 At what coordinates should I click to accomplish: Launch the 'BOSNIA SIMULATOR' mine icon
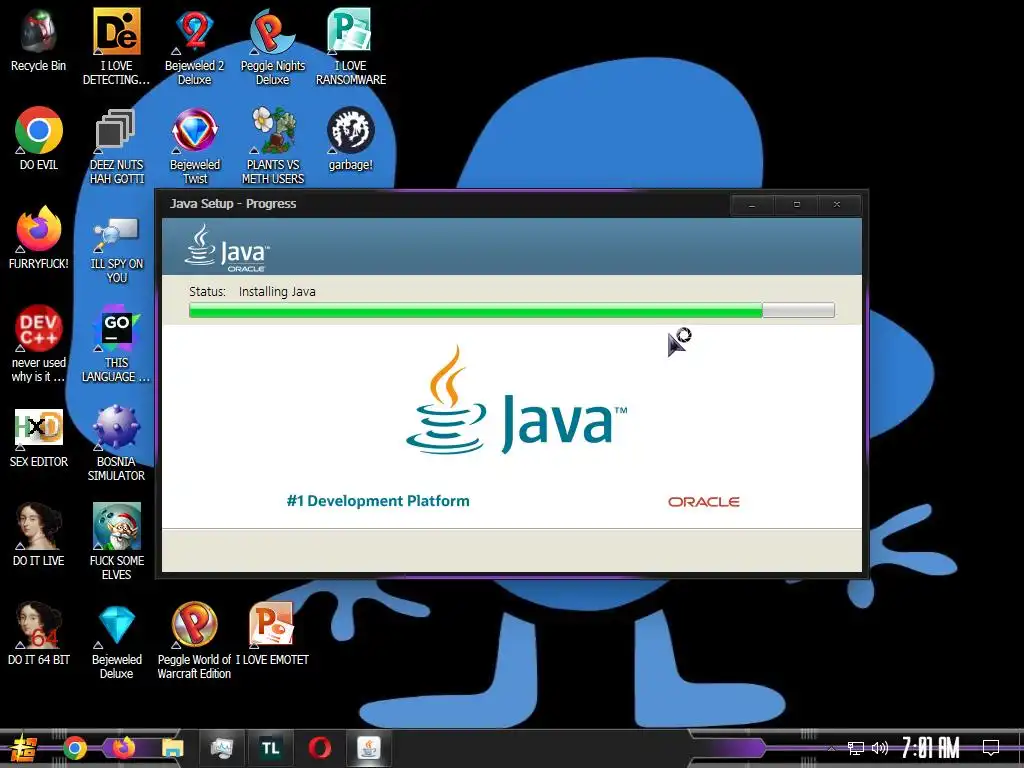116,443
